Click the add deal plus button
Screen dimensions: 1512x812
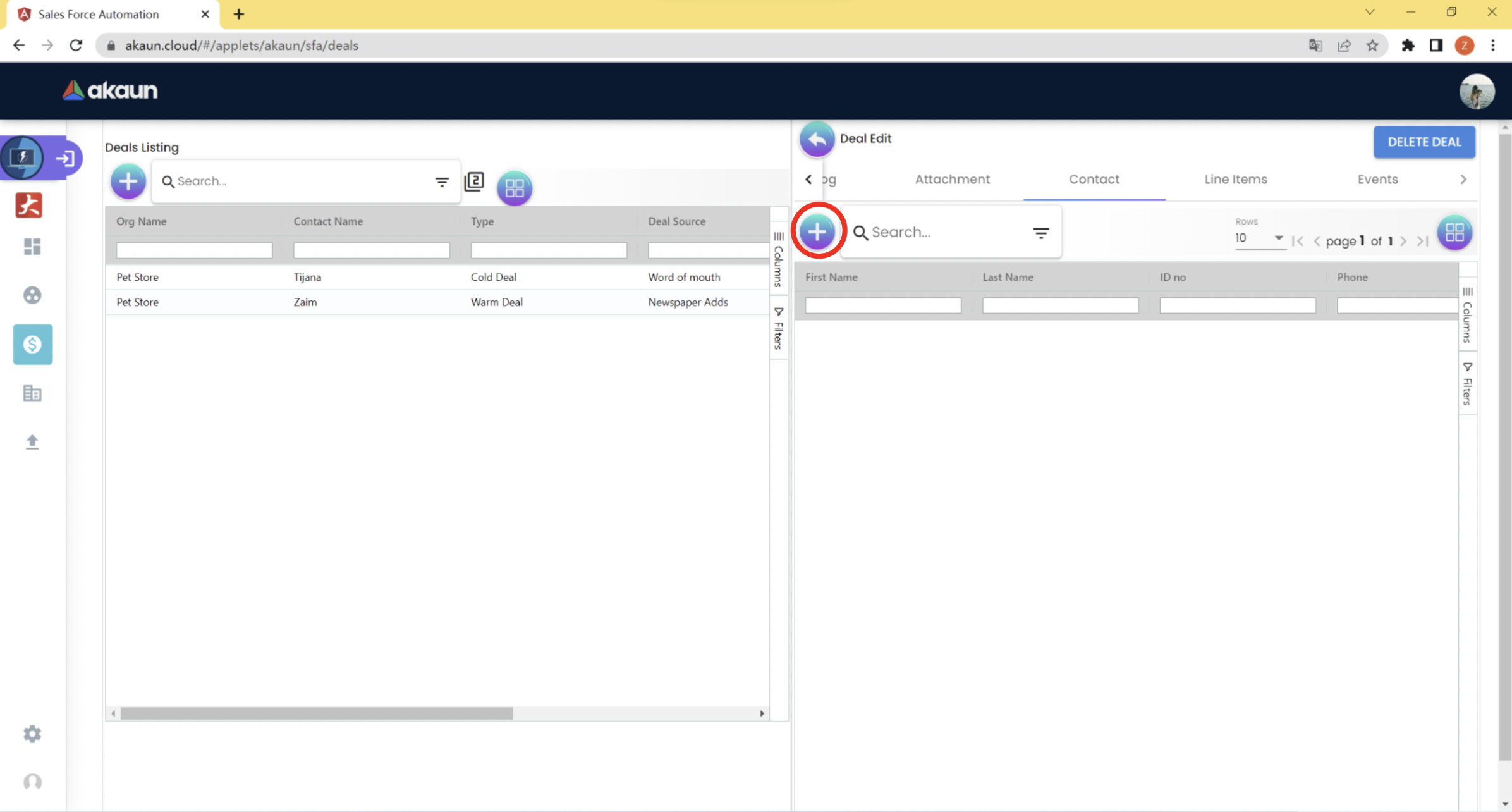128,181
